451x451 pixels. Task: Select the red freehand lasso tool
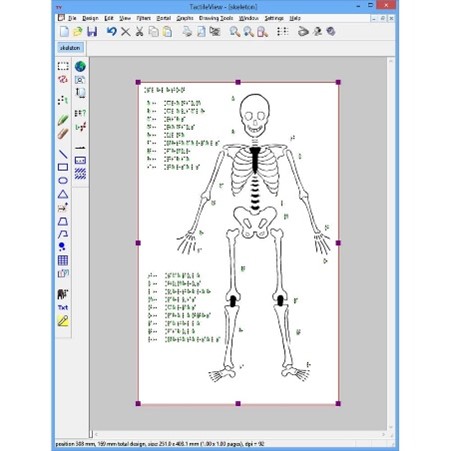click(63, 80)
